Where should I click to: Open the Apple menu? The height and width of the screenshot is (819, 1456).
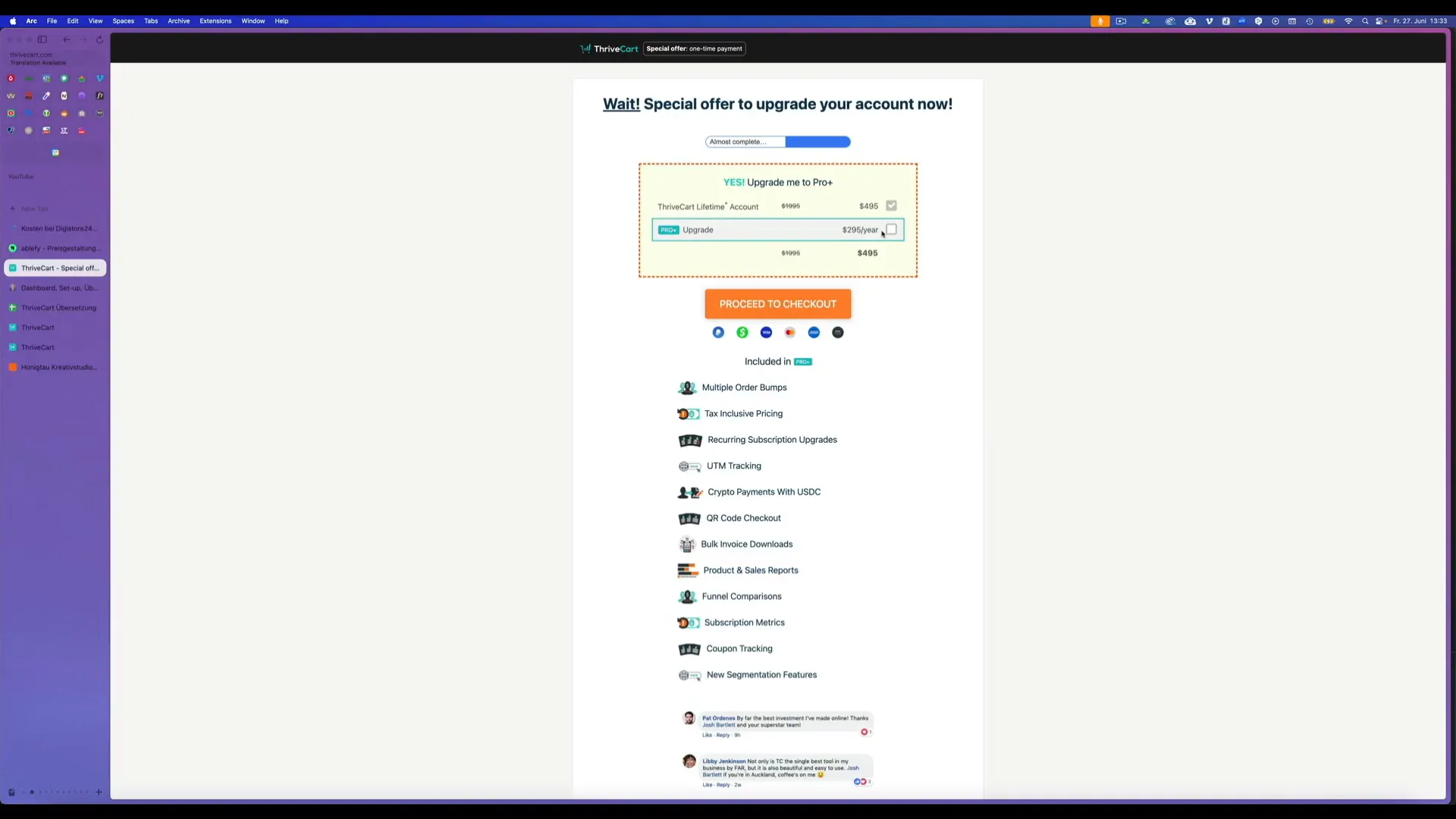coord(13,21)
